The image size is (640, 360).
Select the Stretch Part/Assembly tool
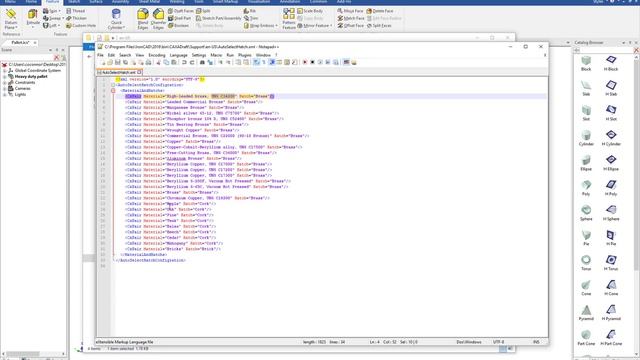tap(218, 18)
